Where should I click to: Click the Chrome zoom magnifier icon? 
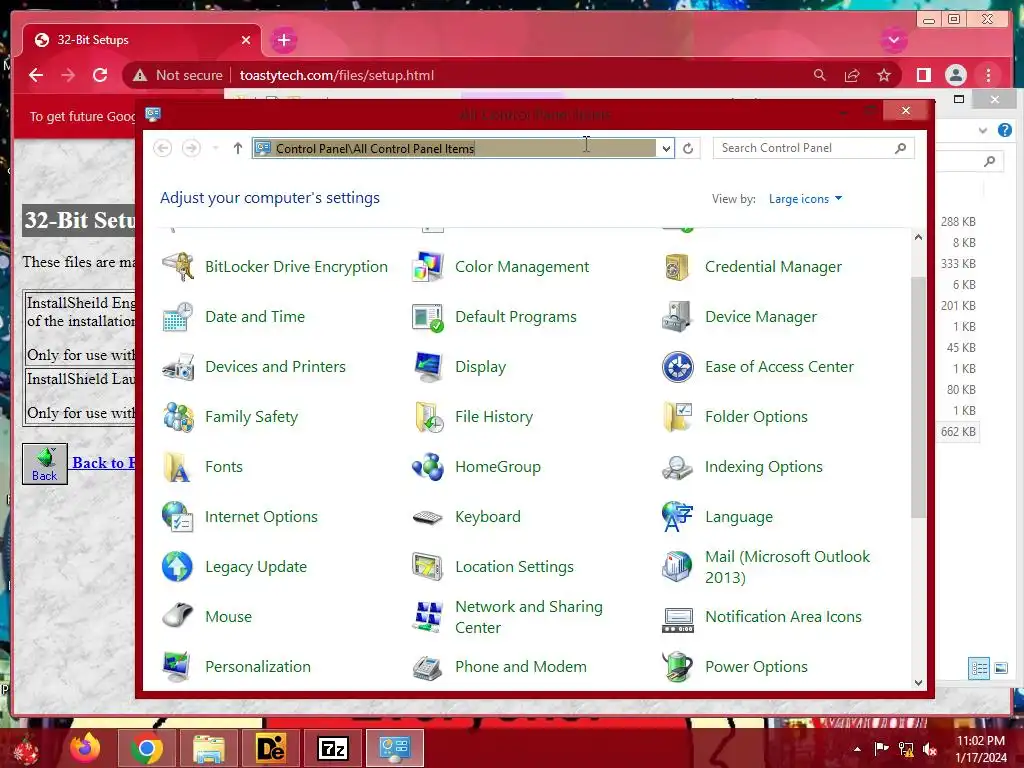pyautogui.click(x=820, y=75)
